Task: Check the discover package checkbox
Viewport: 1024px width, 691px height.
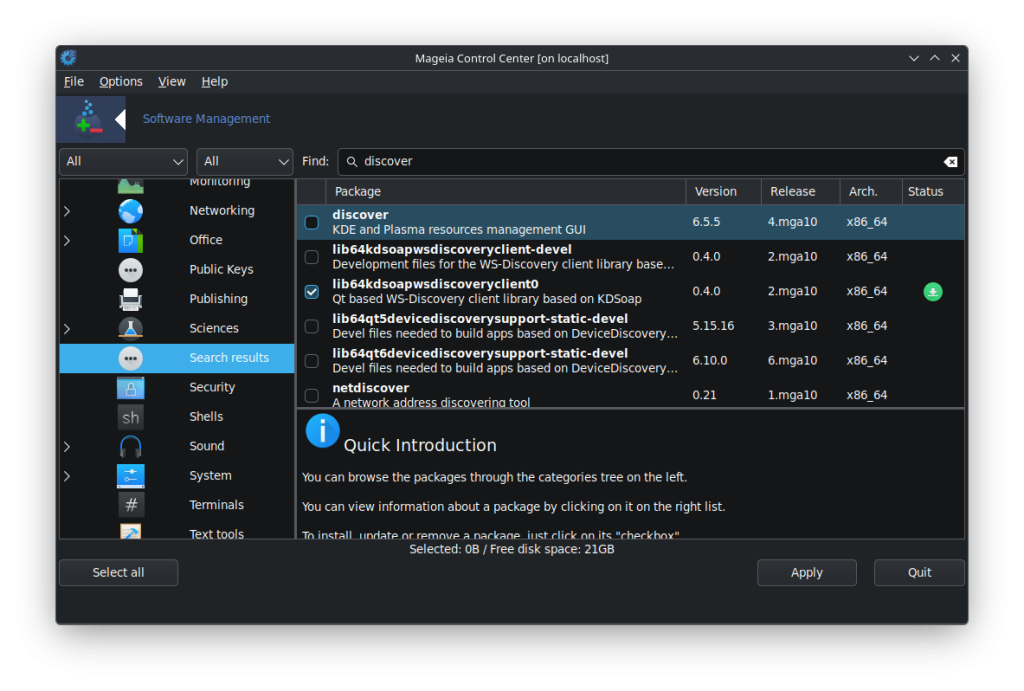Action: (312, 222)
